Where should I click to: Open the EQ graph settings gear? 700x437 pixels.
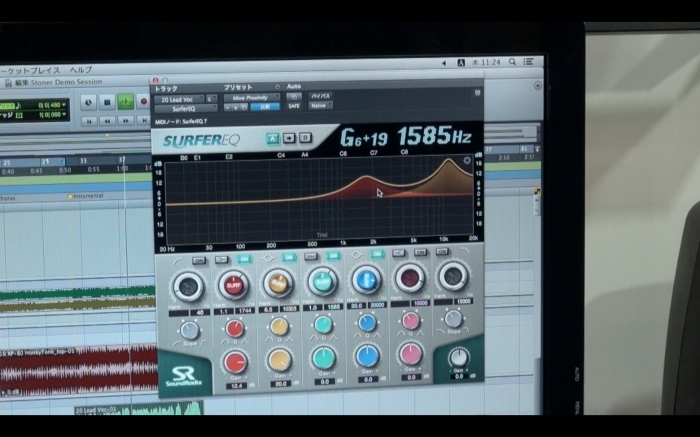pos(467,160)
